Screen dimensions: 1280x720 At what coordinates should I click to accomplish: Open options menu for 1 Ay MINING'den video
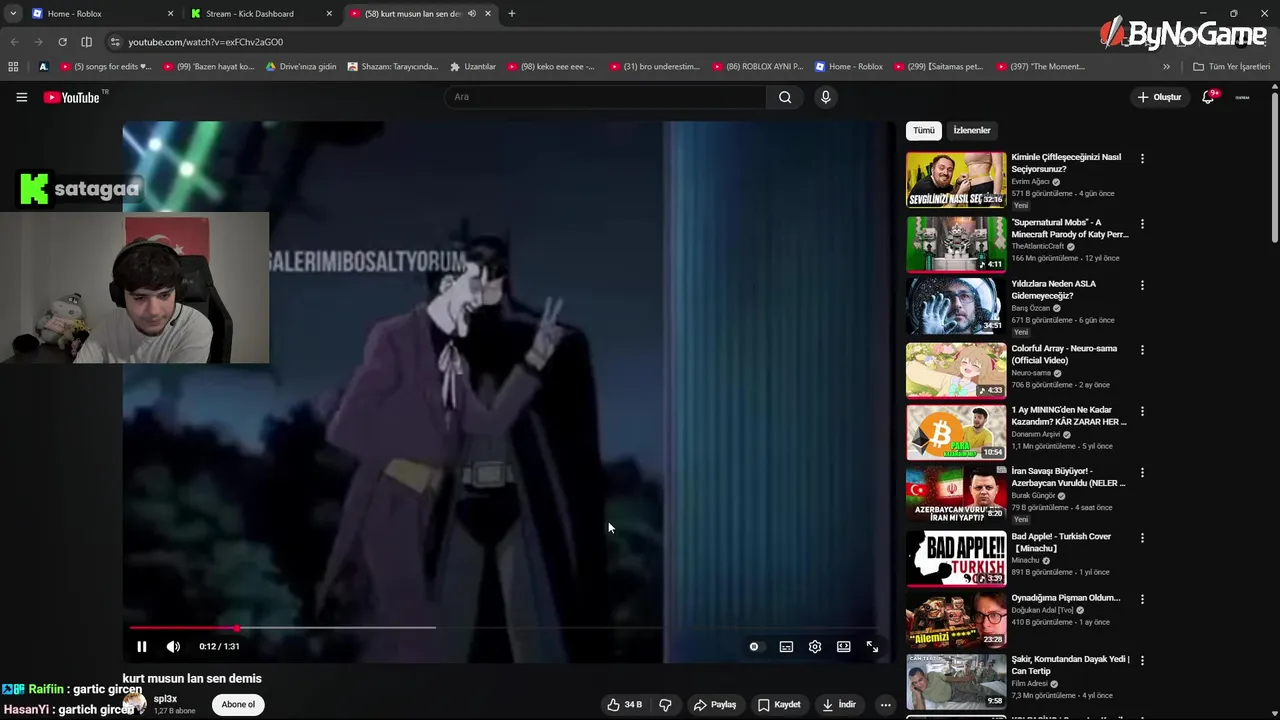click(1142, 411)
